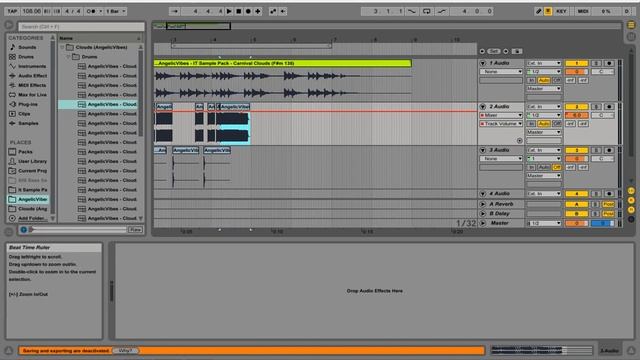Viewport: 640px width, 360px height.
Task: Switch to Arrangement view selector icon
Action: coord(631,25)
